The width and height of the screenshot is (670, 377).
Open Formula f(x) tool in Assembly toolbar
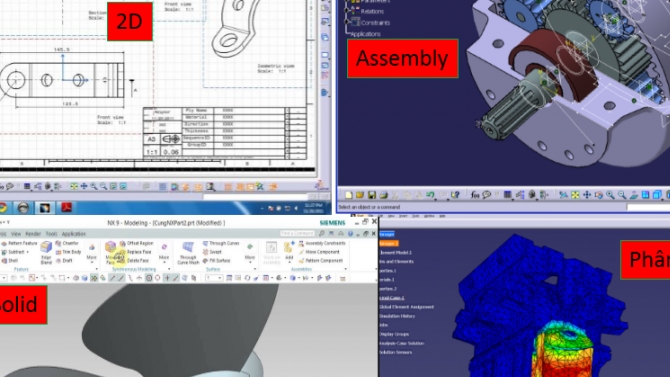(x=475, y=195)
